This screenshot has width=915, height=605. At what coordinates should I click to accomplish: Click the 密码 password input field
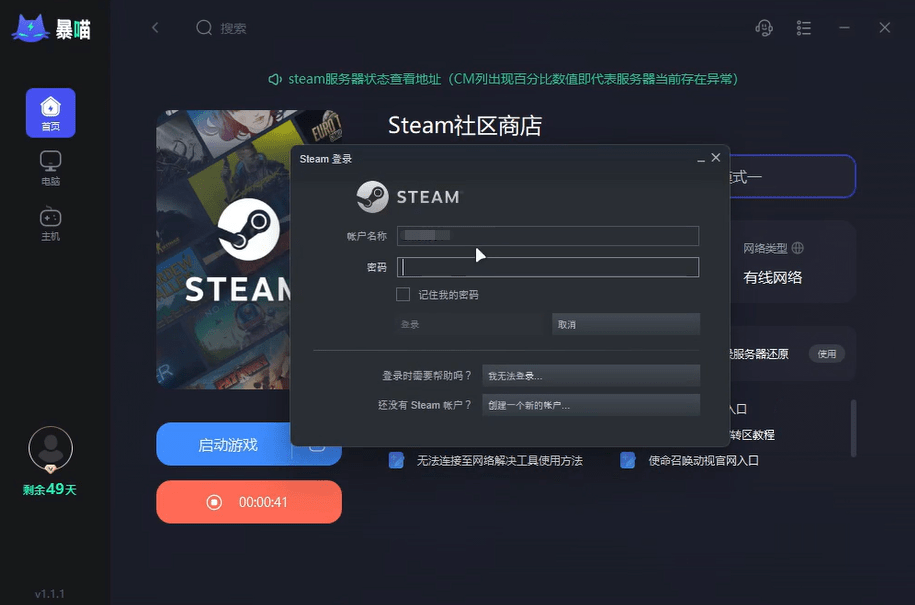[x=548, y=266]
